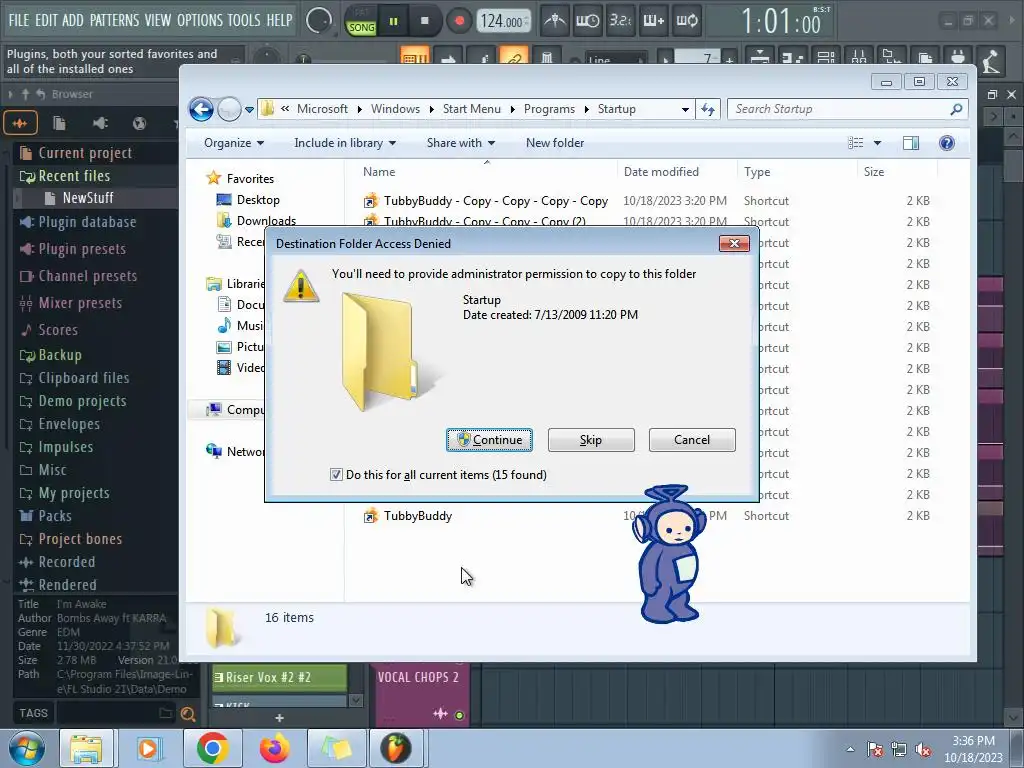The height and width of the screenshot is (768, 1024).
Task: Toggle the Explorer preview pane icon
Action: [x=911, y=143]
